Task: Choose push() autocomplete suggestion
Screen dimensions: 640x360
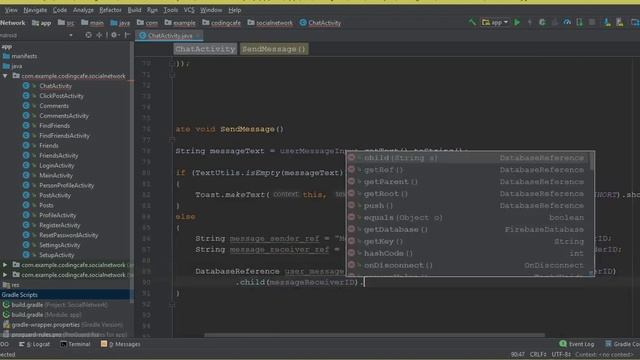Action: 468,206
